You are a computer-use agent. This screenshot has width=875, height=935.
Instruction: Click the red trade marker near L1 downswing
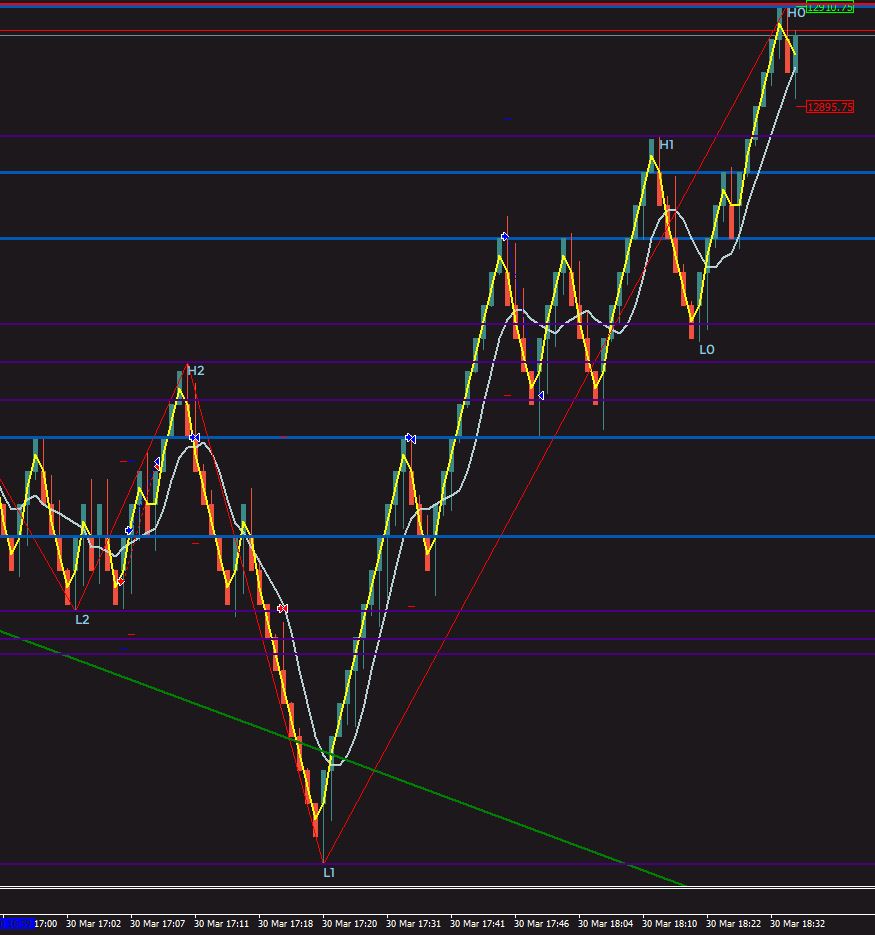click(x=283, y=608)
